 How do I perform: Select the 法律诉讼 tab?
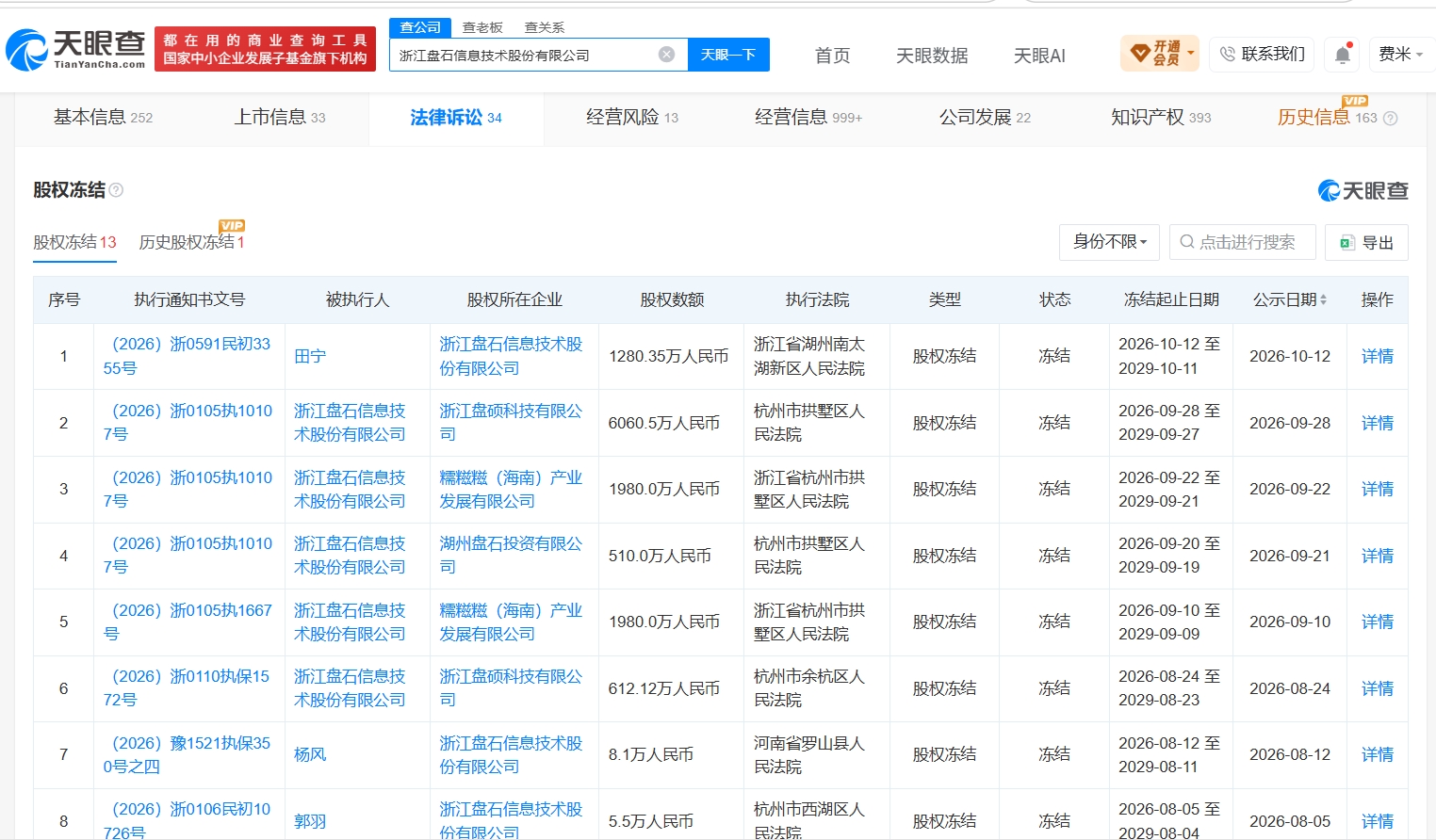pos(456,117)
